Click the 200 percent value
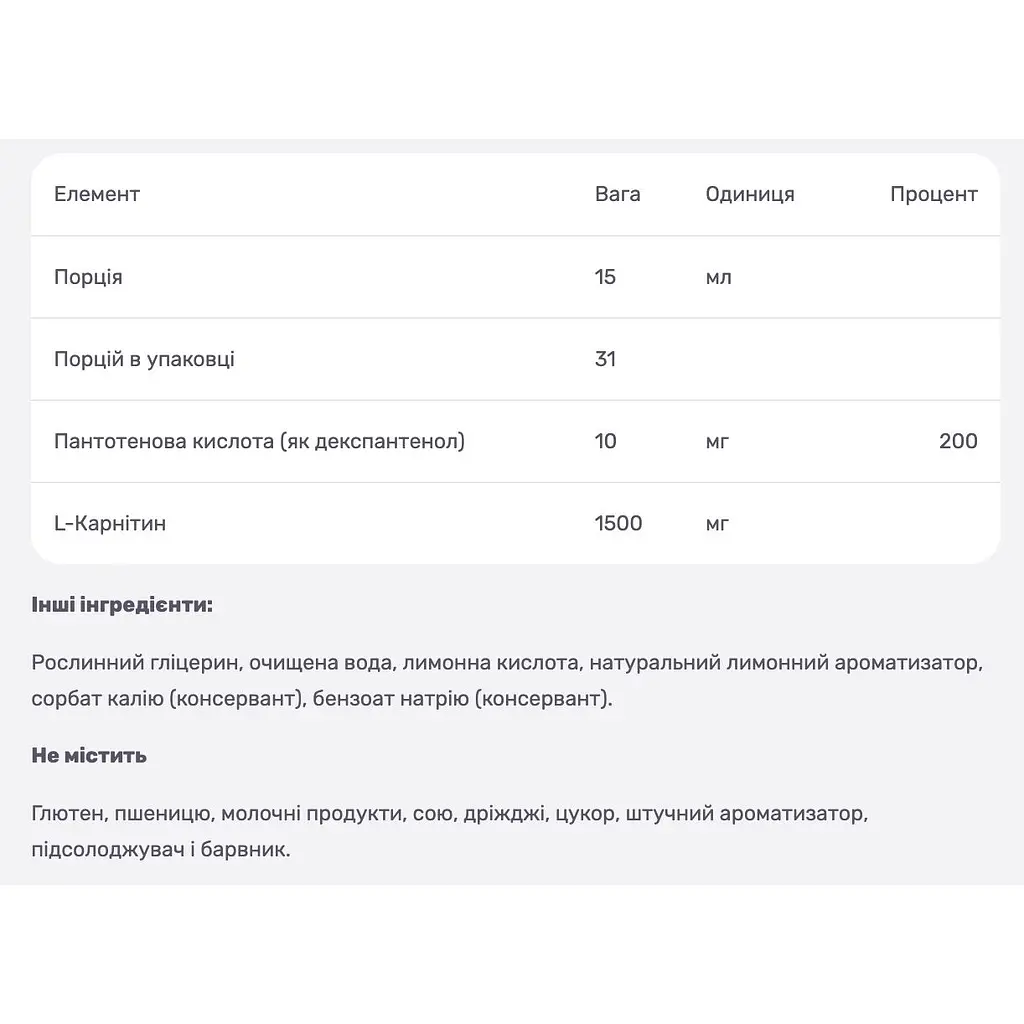 (958, 441)
